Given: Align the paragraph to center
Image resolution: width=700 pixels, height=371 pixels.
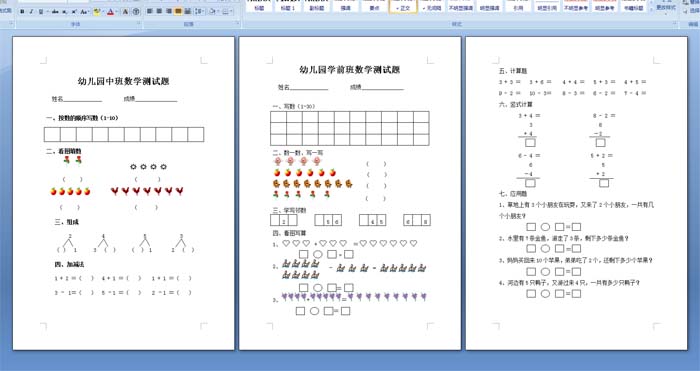Looking at the screenshot, I should point(159,11).
